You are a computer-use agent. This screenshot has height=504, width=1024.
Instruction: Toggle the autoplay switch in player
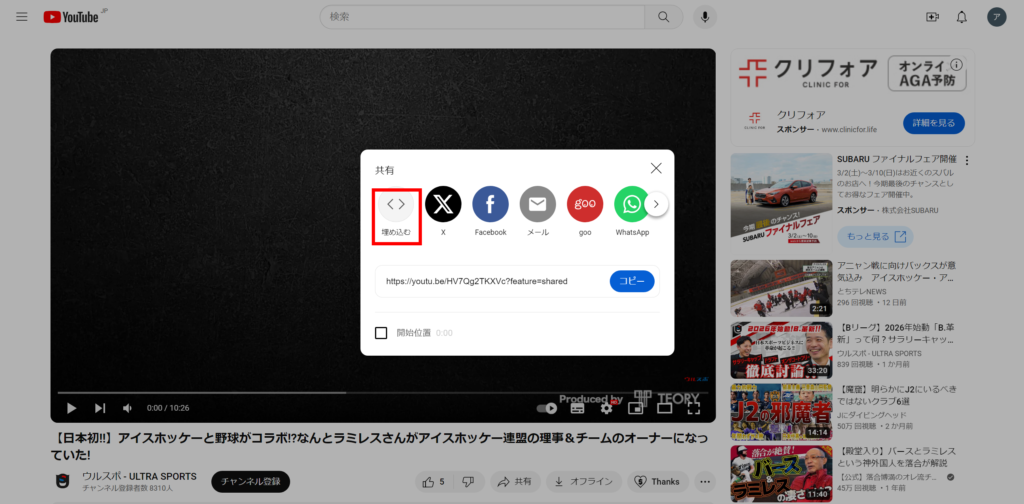(x=547, y=408)
